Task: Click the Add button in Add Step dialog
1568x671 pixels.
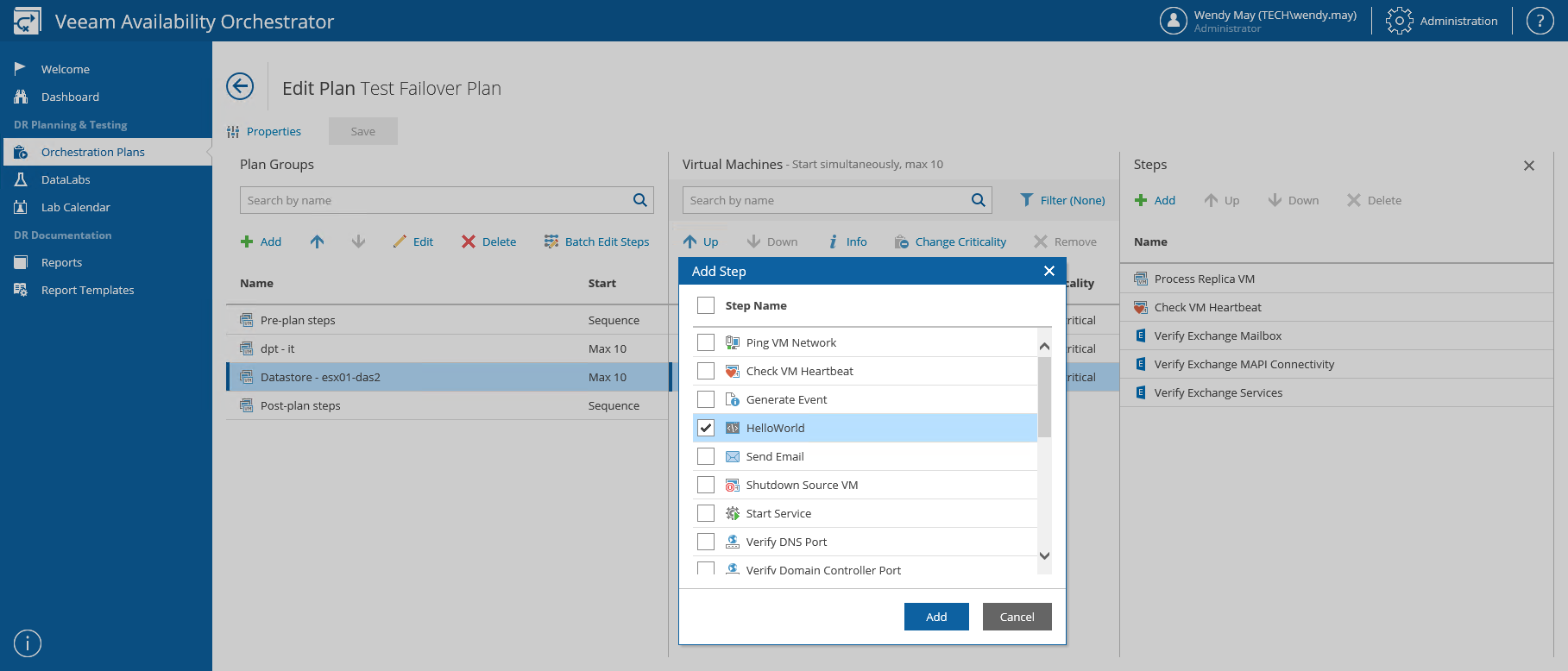Action: [x=936, y=617]
